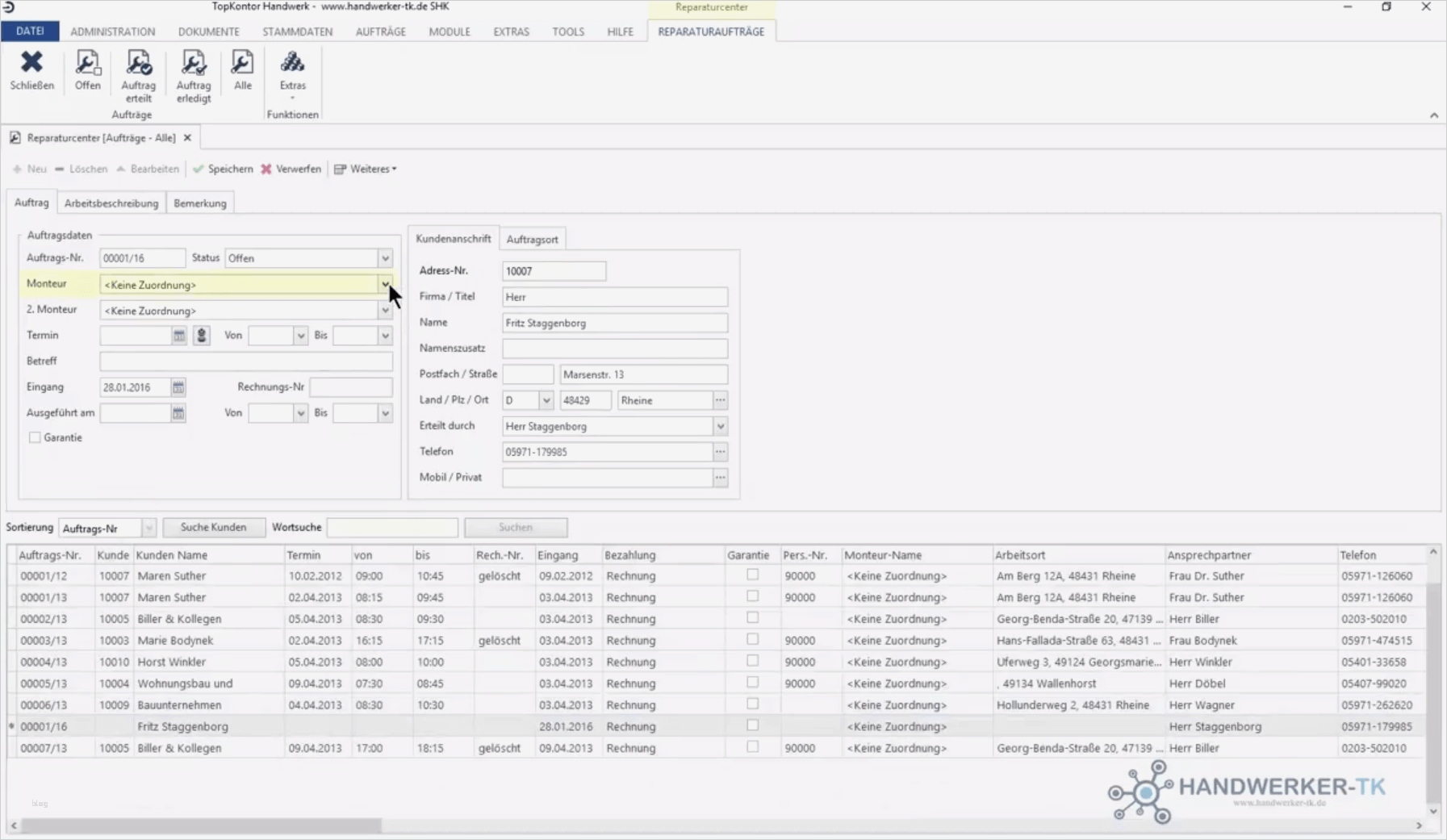Expand the Monteur dropdown
Image resolution: width=1447 pixels, height=840 pixels.
385,284
